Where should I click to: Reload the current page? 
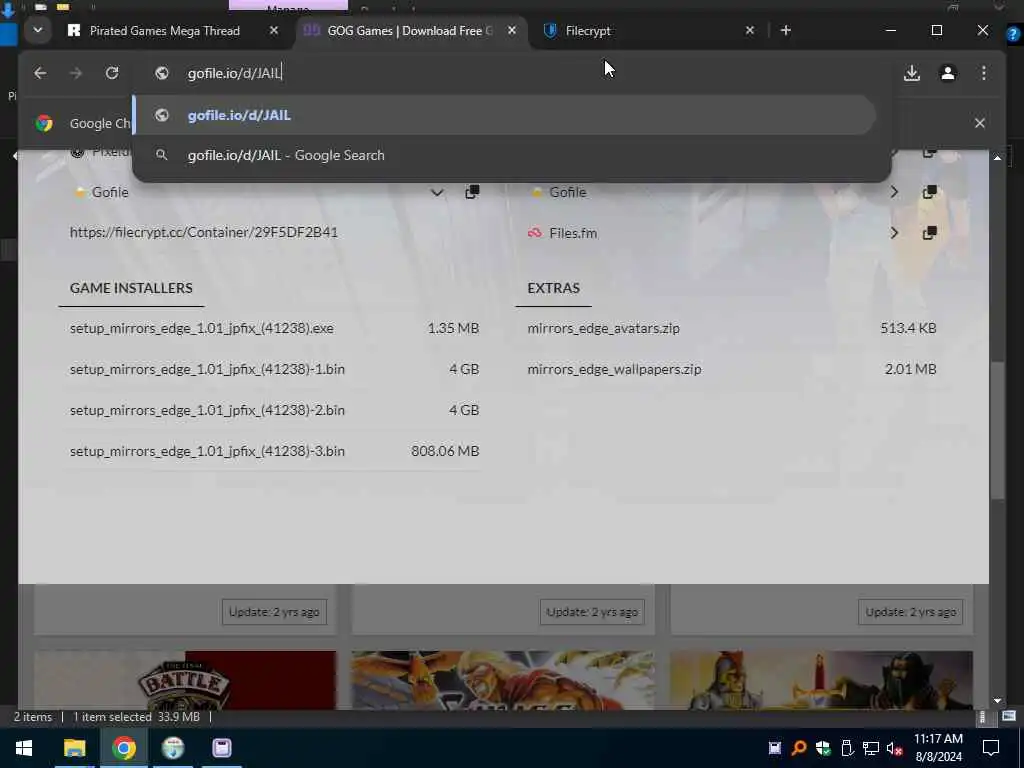click(x=112, y=73)
